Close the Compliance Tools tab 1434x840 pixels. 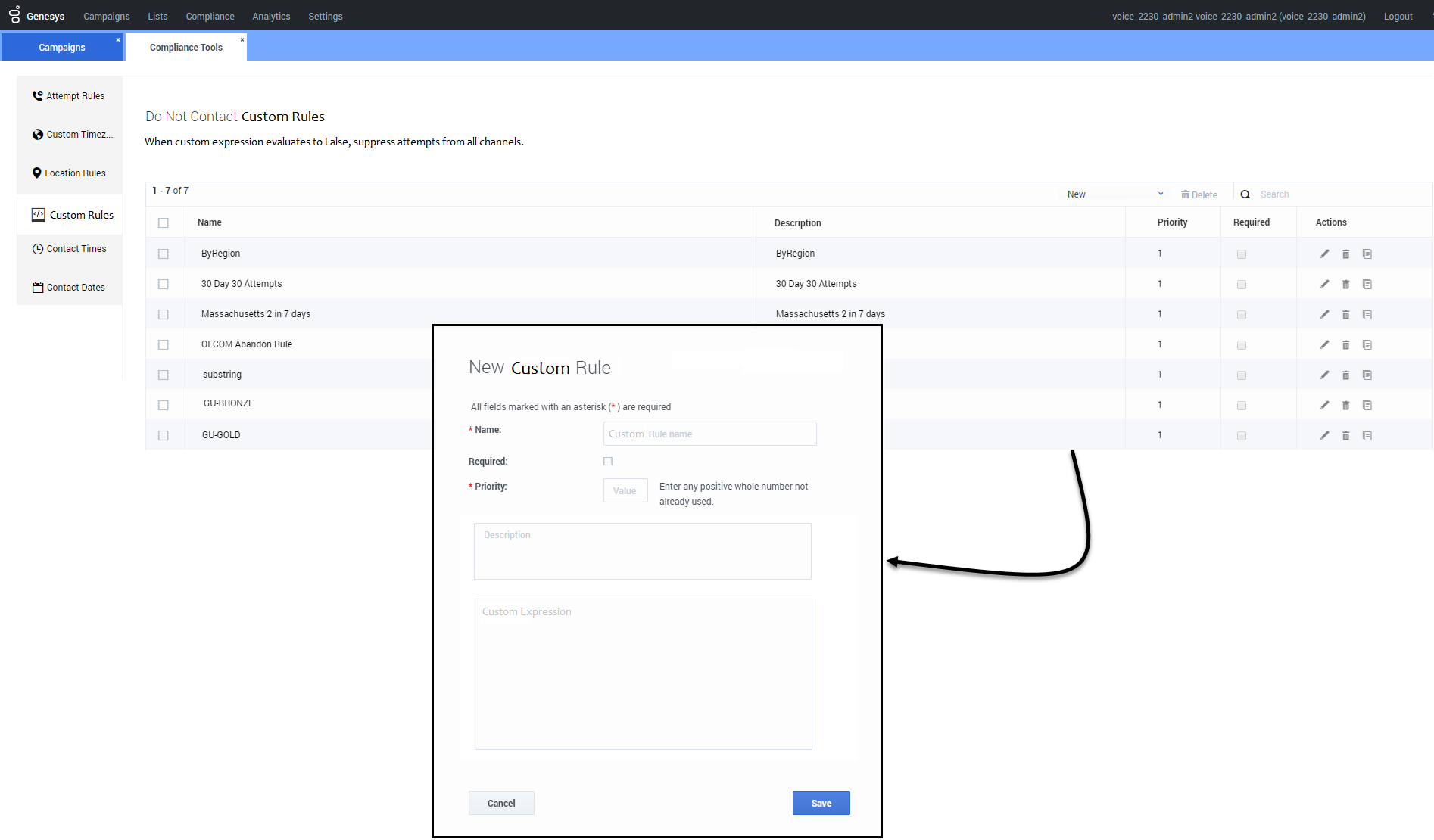pos(242,40)
